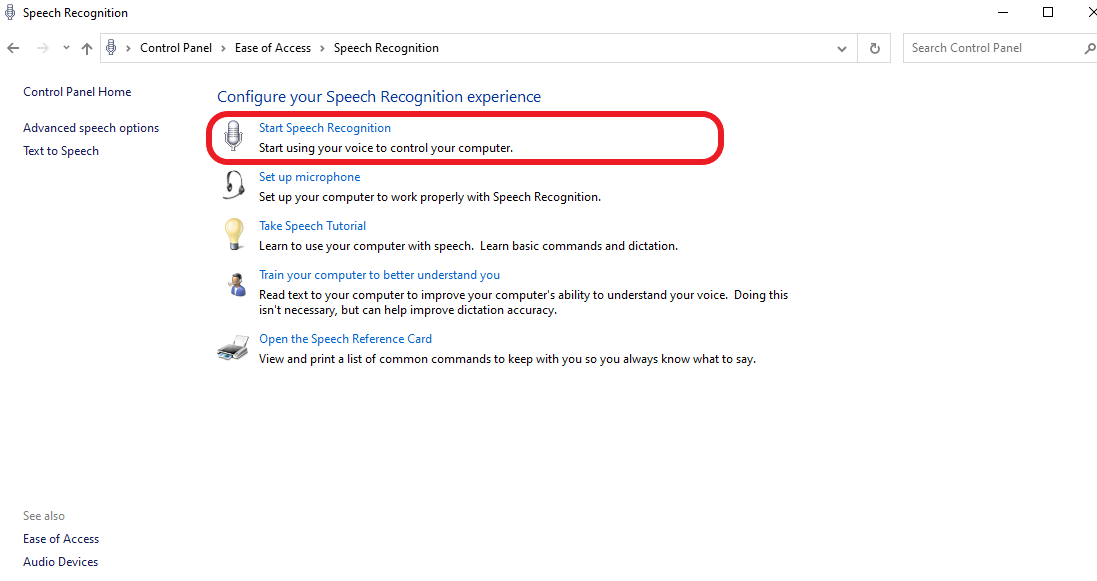
Task: Go up one level with the up arrow
Action: (x=87, y=48)
